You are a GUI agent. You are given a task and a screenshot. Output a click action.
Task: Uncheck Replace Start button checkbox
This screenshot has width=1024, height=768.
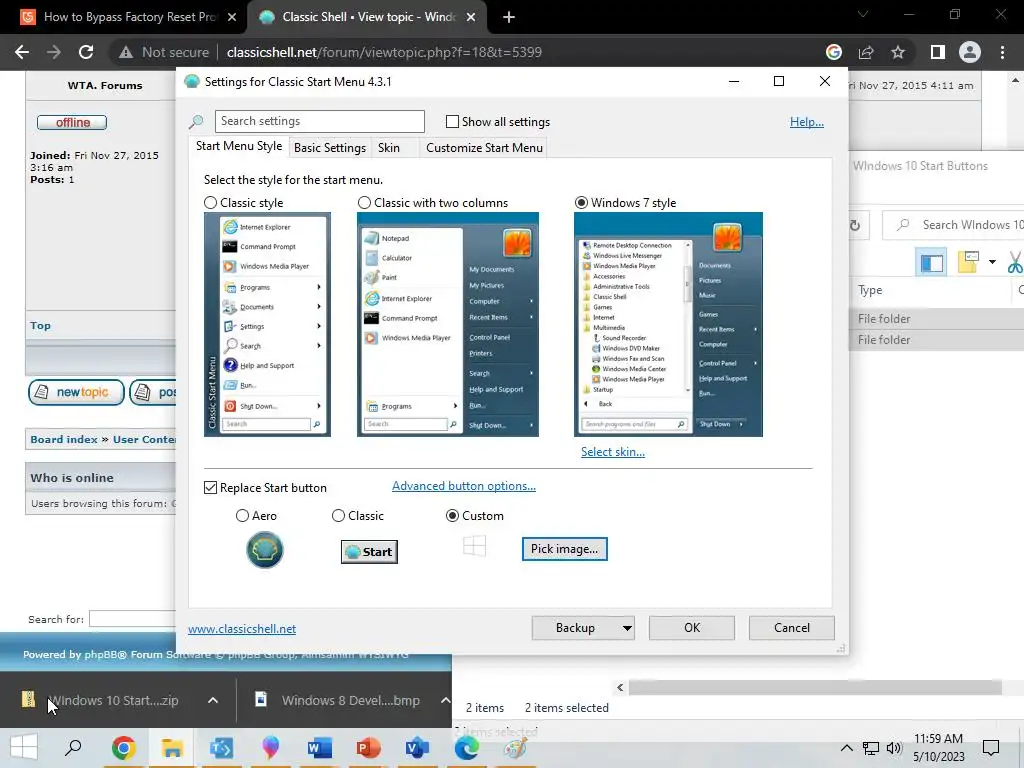point(210,488)
